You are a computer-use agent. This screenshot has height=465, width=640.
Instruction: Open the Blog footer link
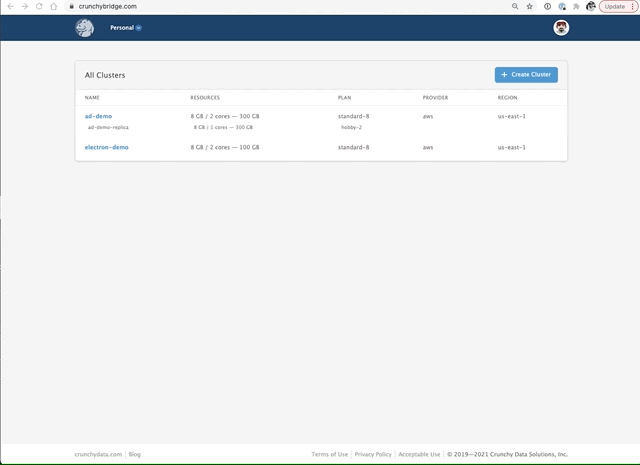click(135, 454)
